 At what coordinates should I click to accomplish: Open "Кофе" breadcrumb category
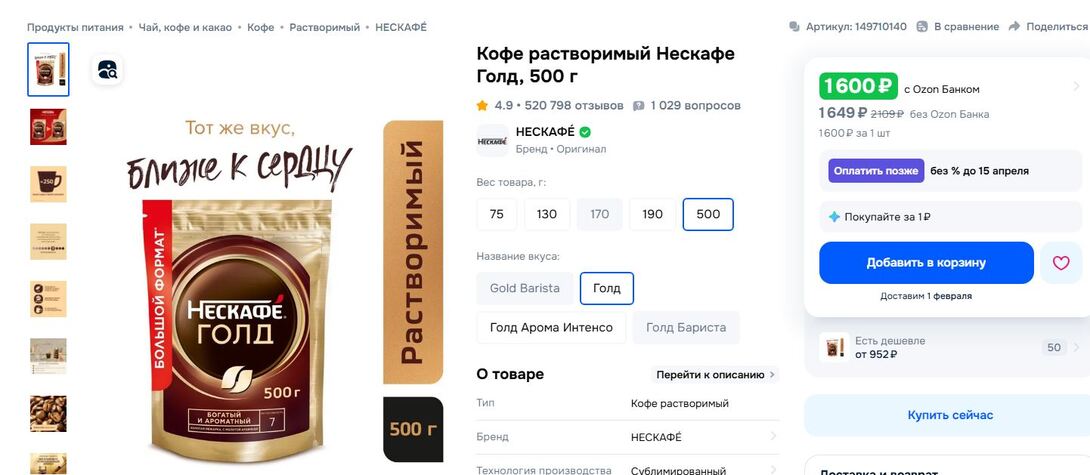coord(261,27)
